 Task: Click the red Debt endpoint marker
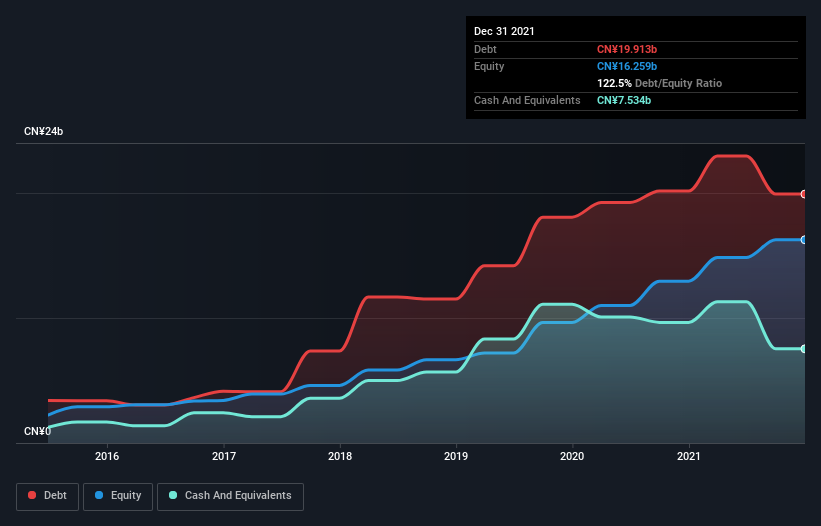coord(804,194)
